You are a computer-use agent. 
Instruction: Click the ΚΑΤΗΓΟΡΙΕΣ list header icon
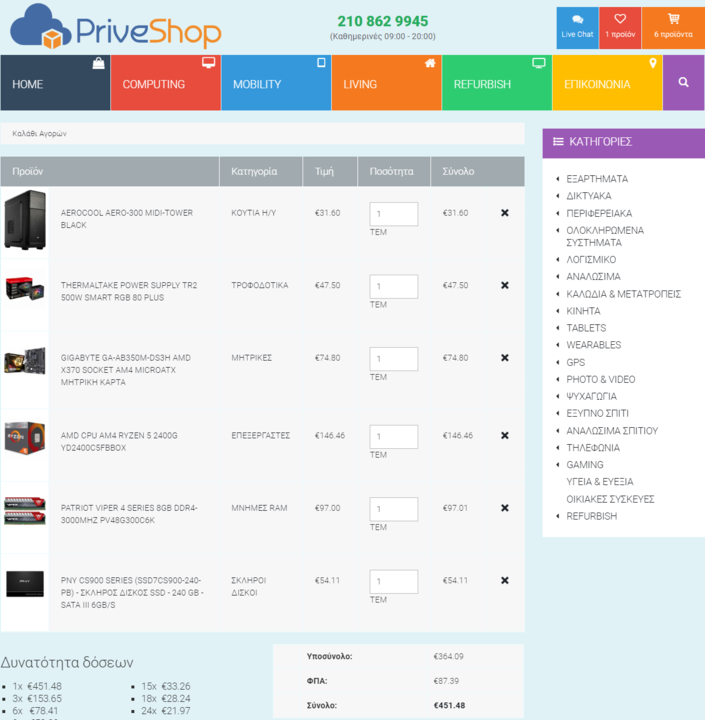click(558, 142)
